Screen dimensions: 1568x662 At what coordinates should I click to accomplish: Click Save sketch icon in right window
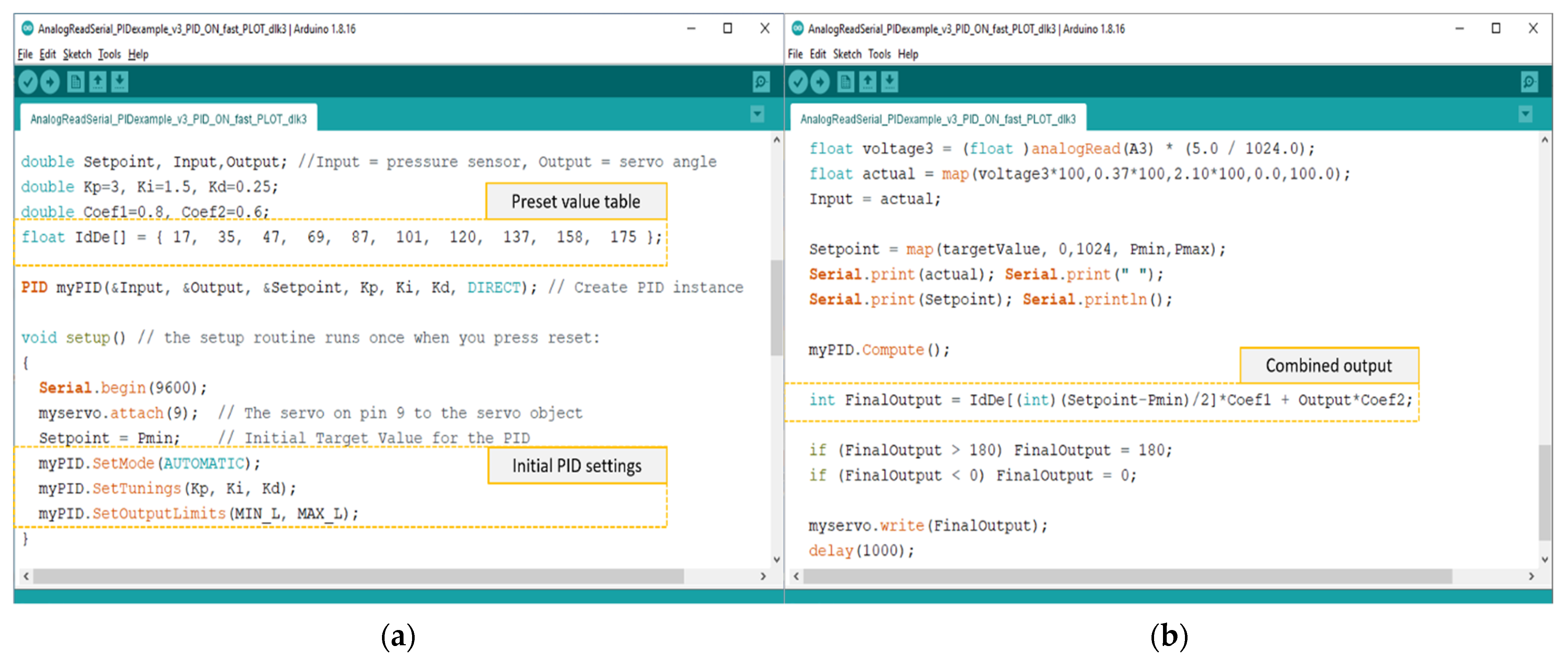click(890, 82)
